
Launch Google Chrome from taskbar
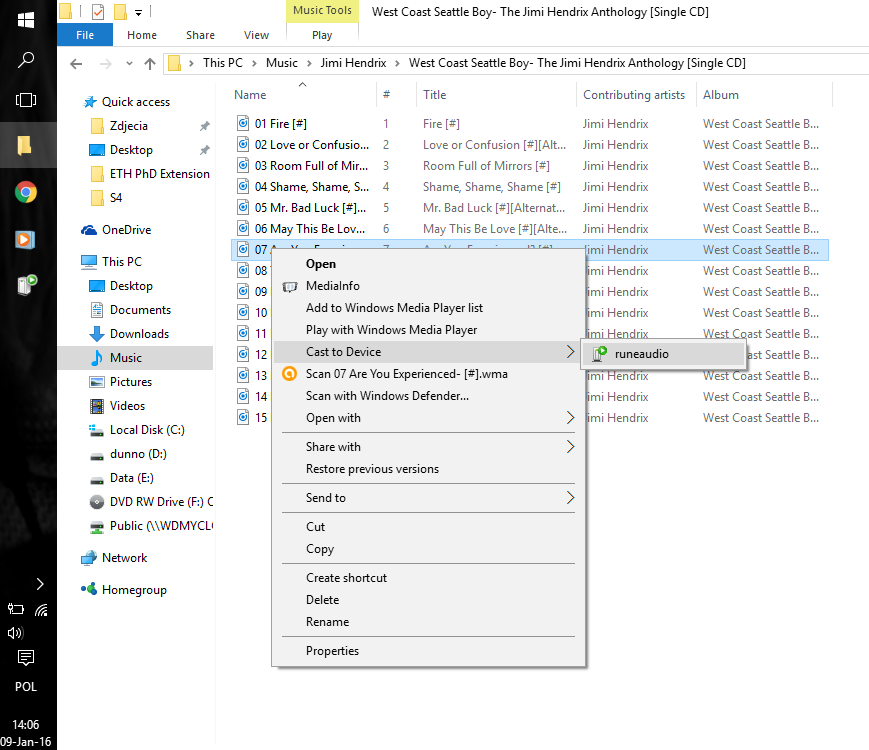click(x=25, y=192)
